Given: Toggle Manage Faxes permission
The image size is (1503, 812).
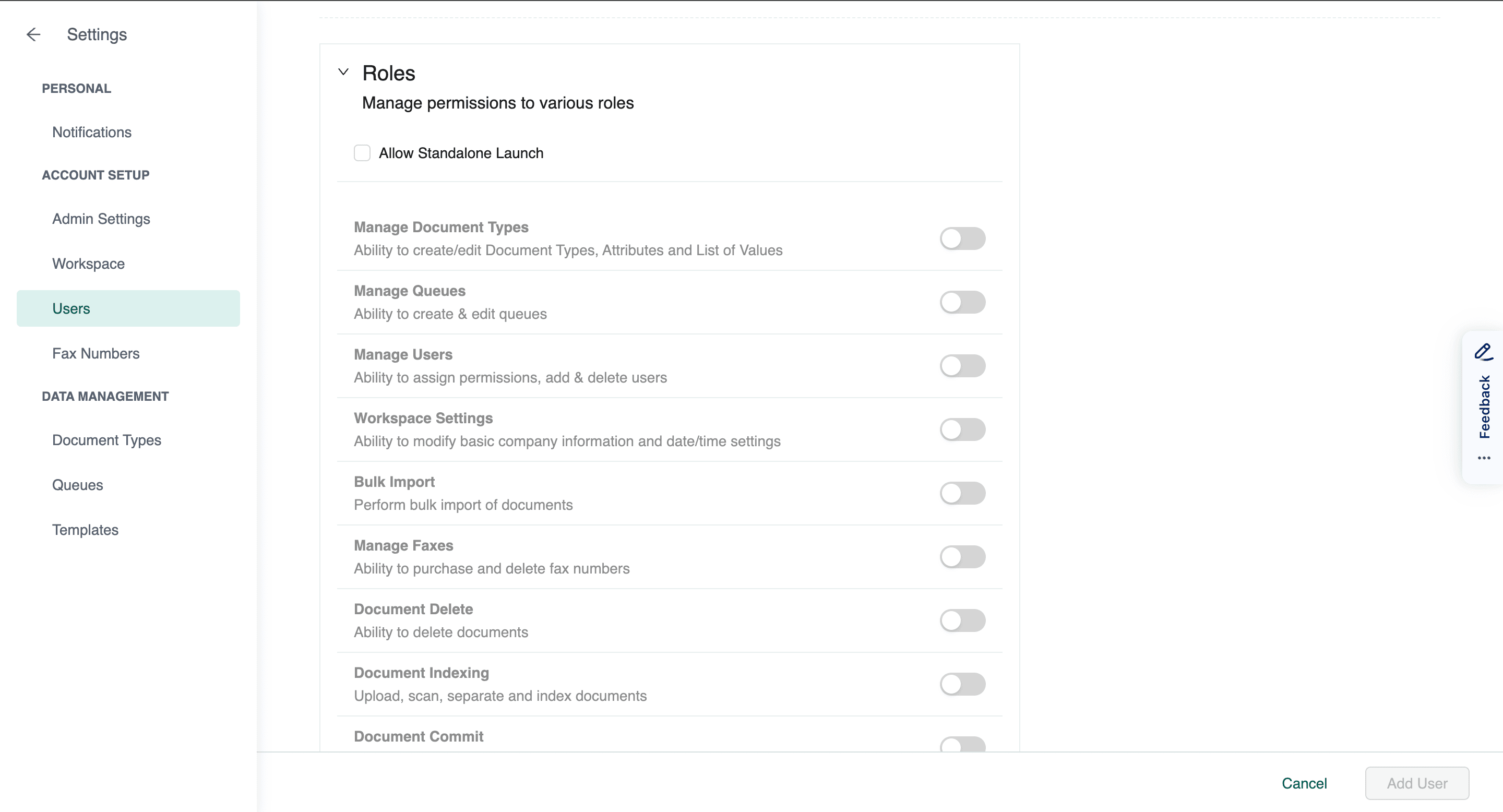Looking at the screenshot, I should [963, 556].
